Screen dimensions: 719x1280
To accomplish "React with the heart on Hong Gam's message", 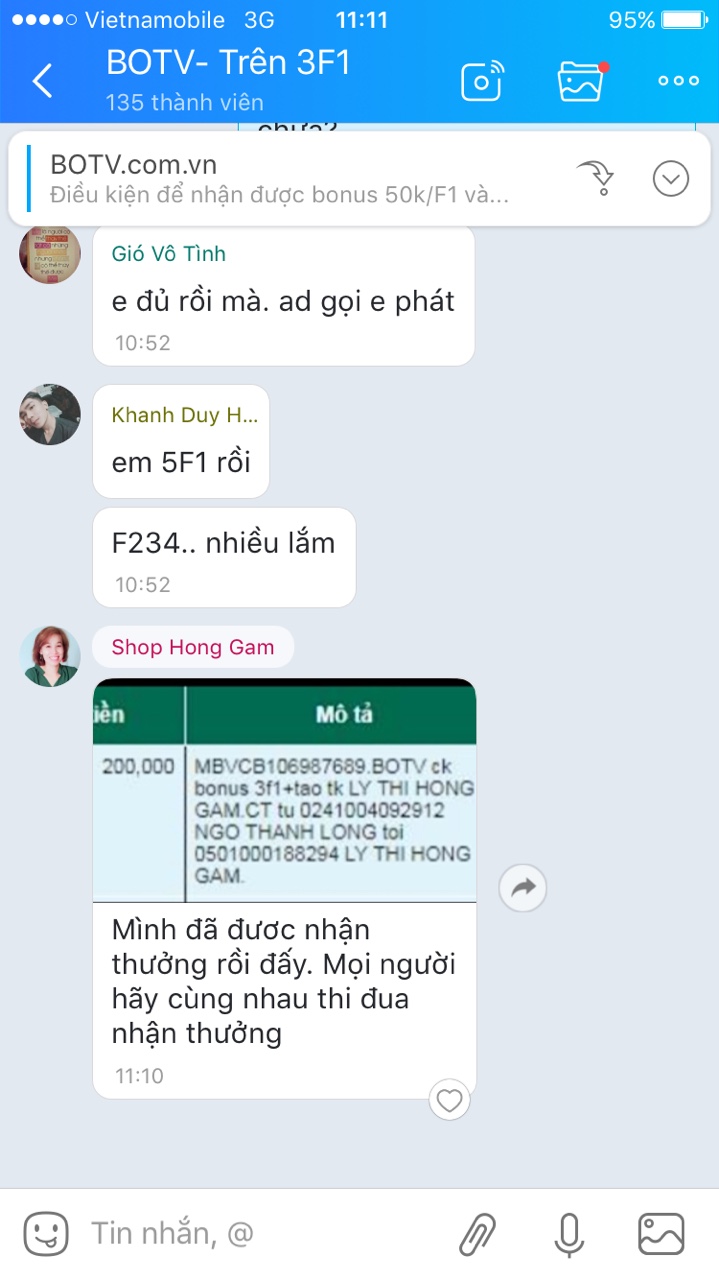I will [x=450, y=1100].
